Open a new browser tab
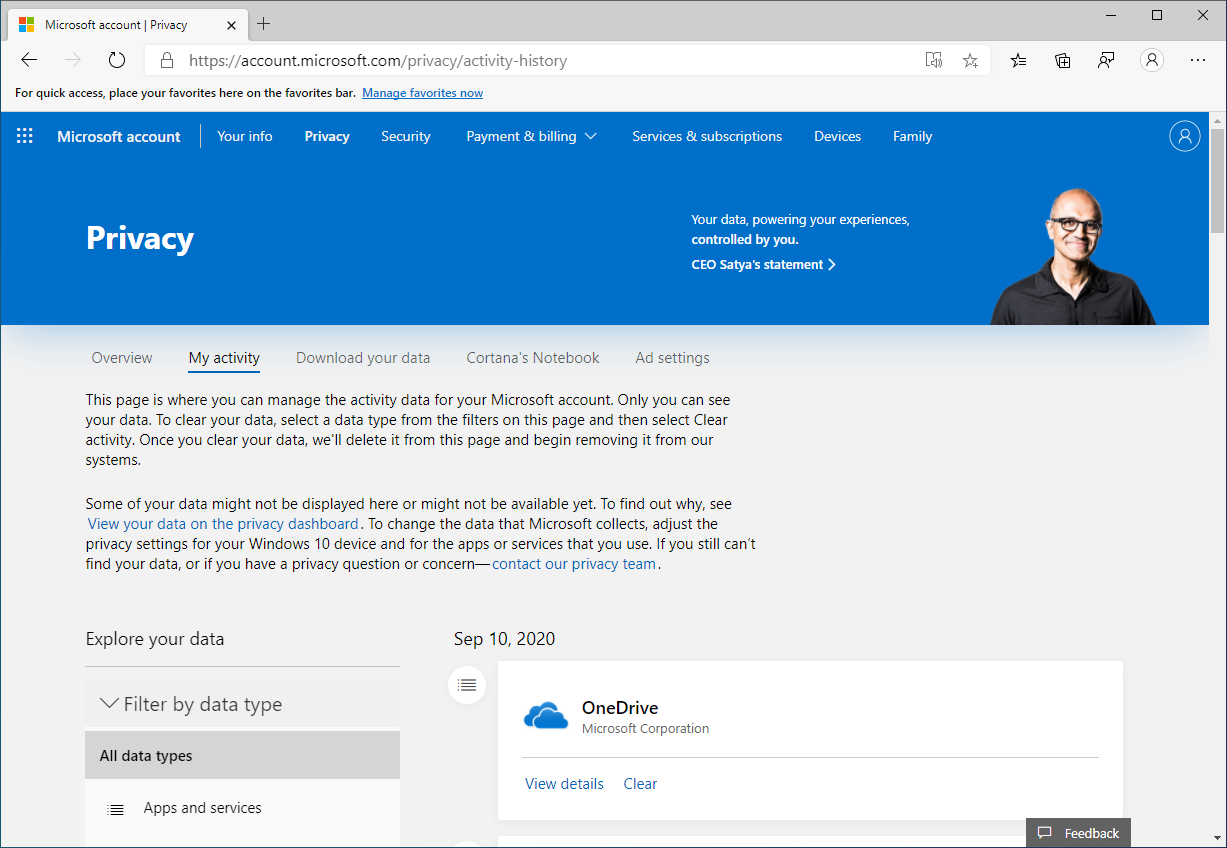Screen dimensions: 1227x848 pos(264,23)
